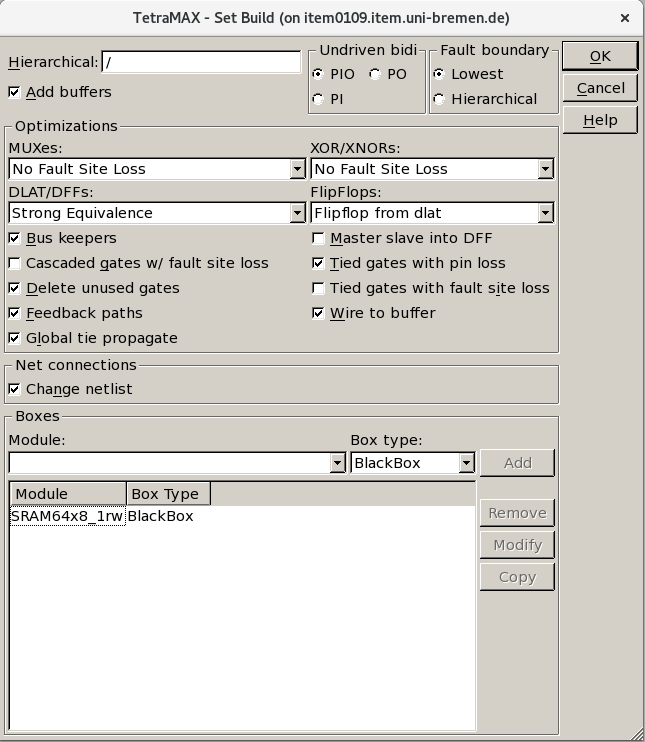Viewport: 645px width, 742px height.
Task: Open Help for Set Build
Action: coord(600,120)
